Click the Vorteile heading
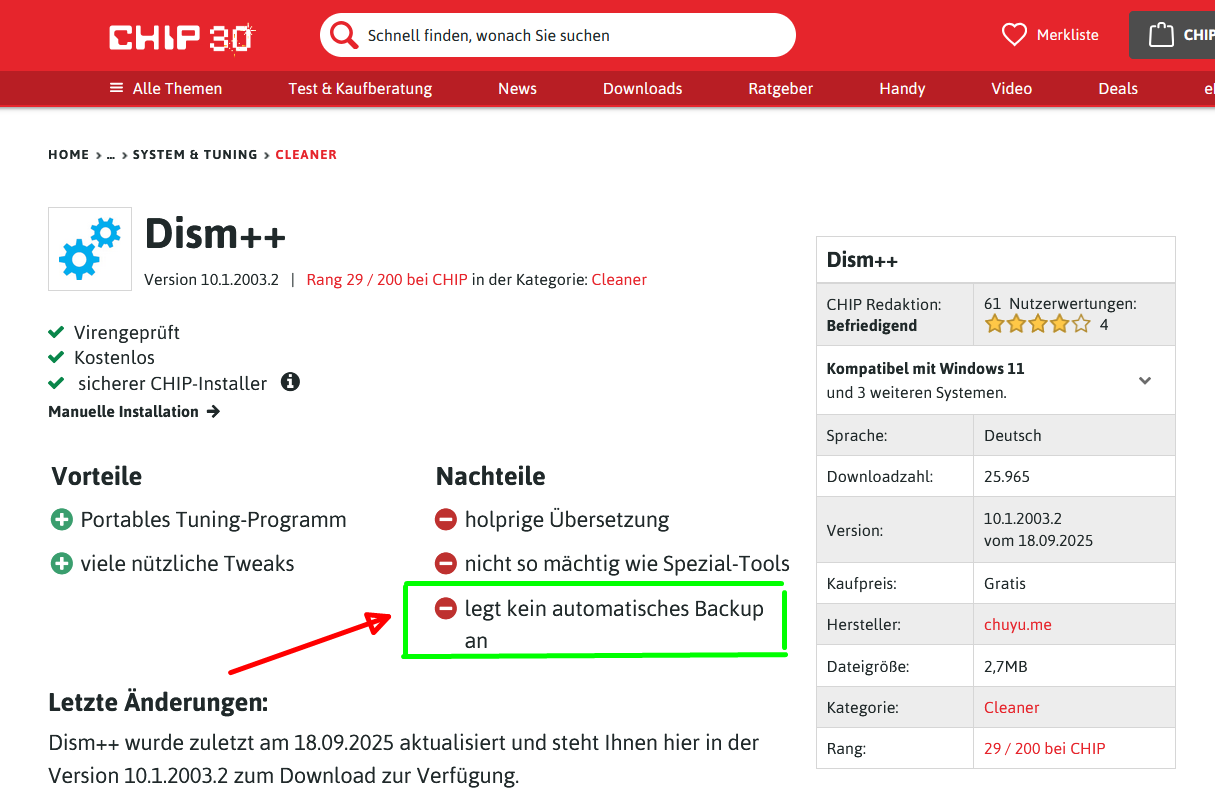This screenshot has height=795, width=1215. coord(97,476)
